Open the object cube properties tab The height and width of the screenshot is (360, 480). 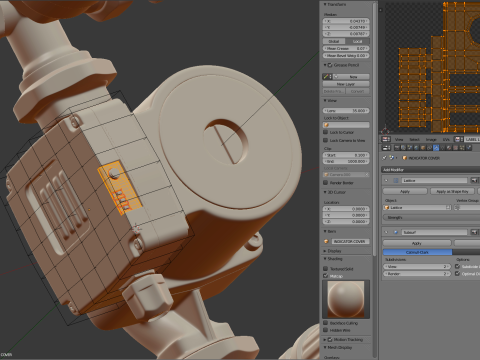[x=423, y=147]
